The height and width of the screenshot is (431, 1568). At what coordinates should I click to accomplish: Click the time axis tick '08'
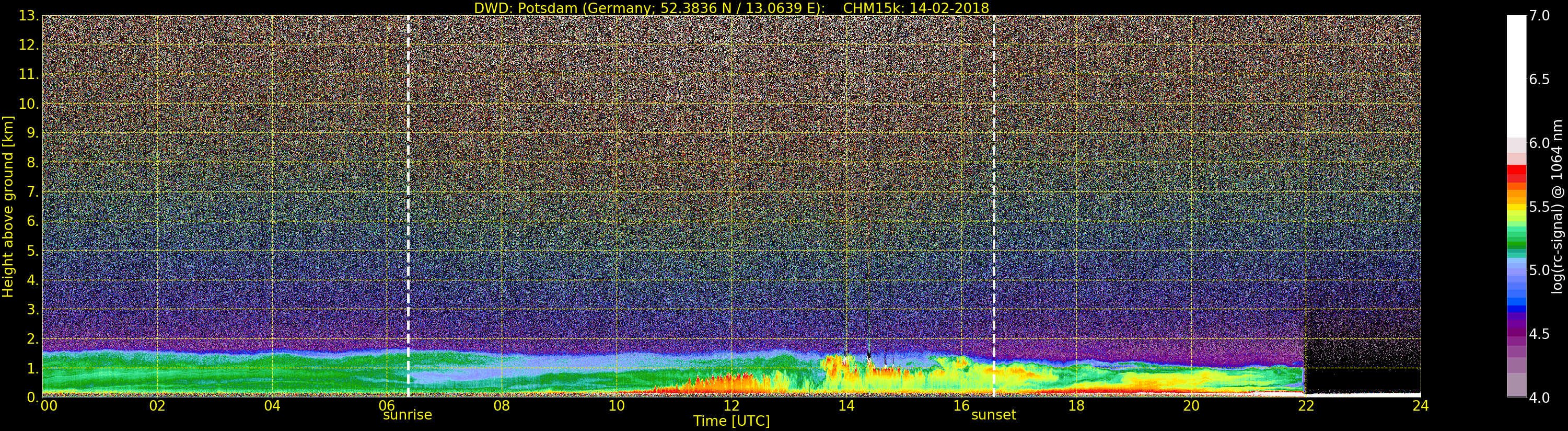[502, 405]
